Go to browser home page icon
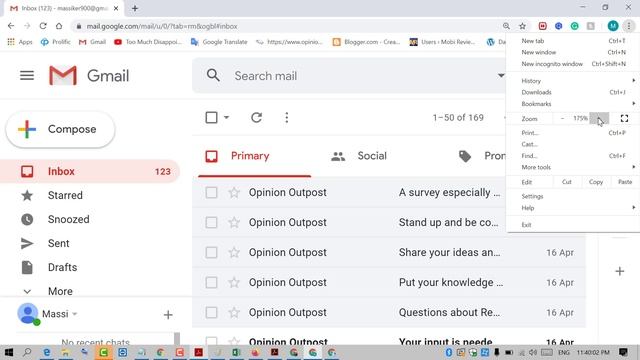This screenshot has height=360, width=640. pos(59,26)
